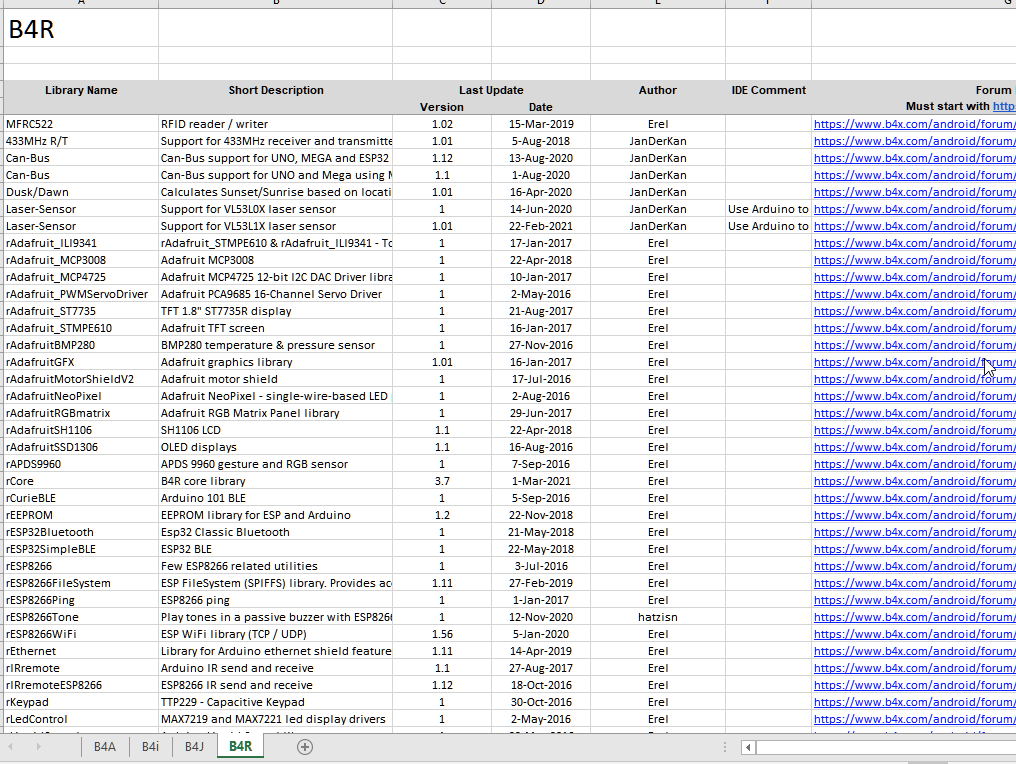Viewport: 1016px width, 764px height.
Task: Open forum link for rLedControl row
Action: 914,719
